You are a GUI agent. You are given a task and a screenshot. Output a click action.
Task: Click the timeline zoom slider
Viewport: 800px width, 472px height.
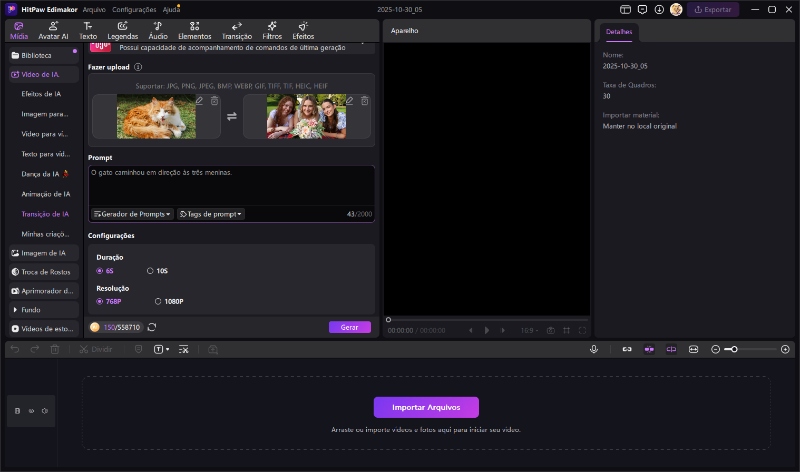click(x=751, y=350)
